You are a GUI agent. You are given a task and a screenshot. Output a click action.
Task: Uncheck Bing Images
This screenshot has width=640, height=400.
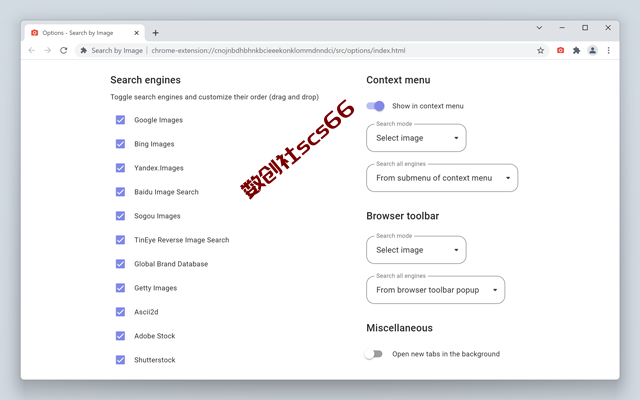pos(120,144)
